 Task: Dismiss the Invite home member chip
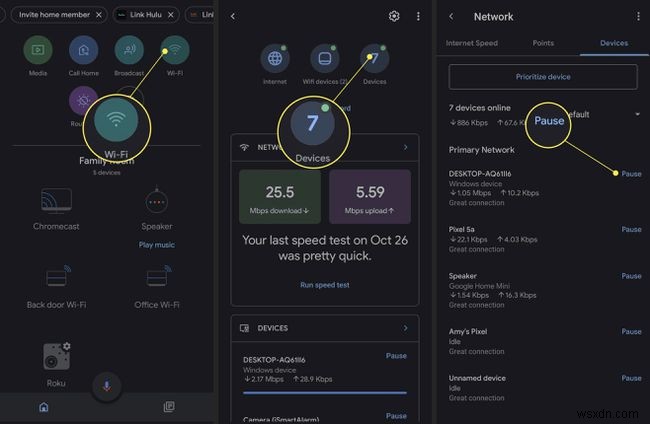[x=99, y=15]
